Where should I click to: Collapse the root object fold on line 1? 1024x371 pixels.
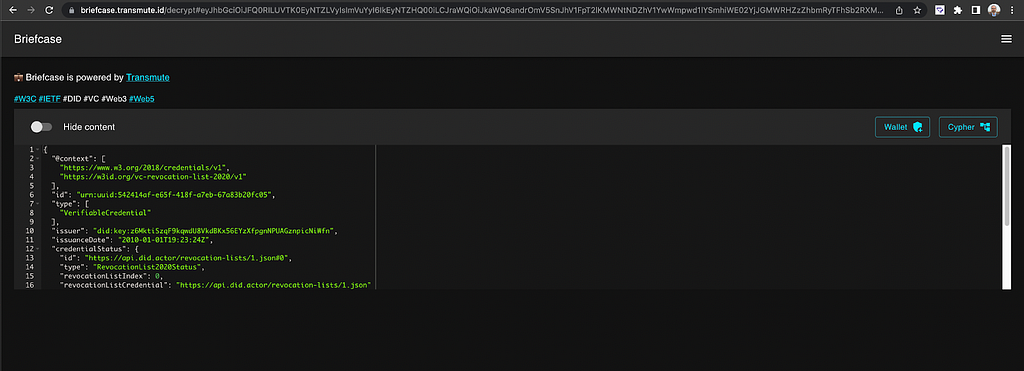click(38, 150)
